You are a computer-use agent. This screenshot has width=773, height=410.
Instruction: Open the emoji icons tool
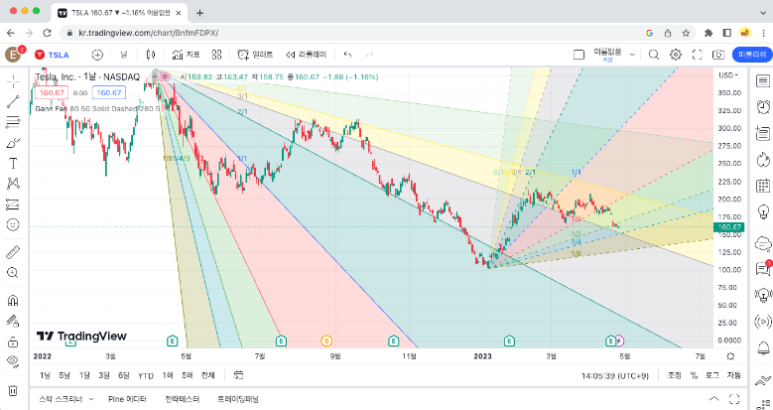[13, 225]
